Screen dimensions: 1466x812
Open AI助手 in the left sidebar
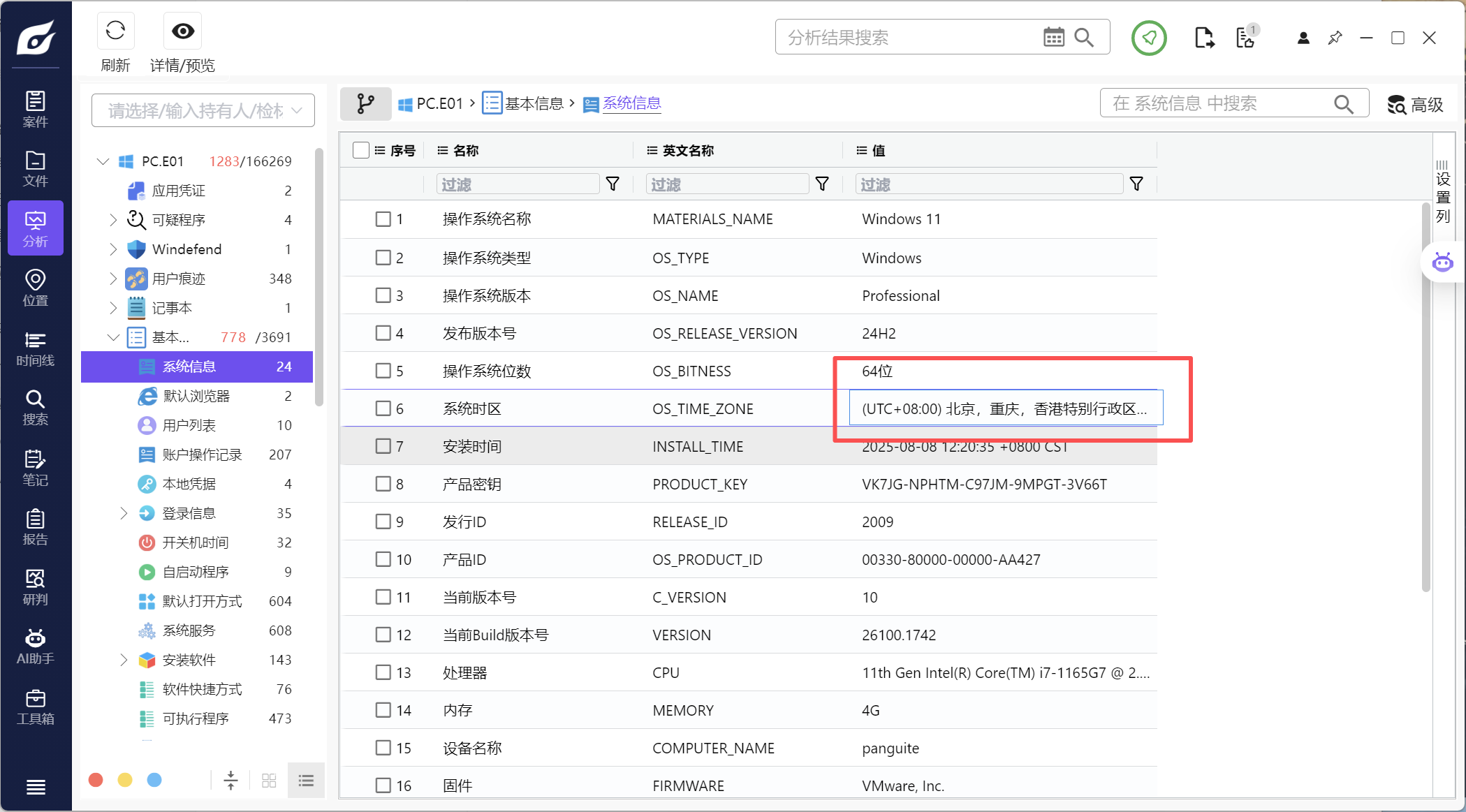36,646
